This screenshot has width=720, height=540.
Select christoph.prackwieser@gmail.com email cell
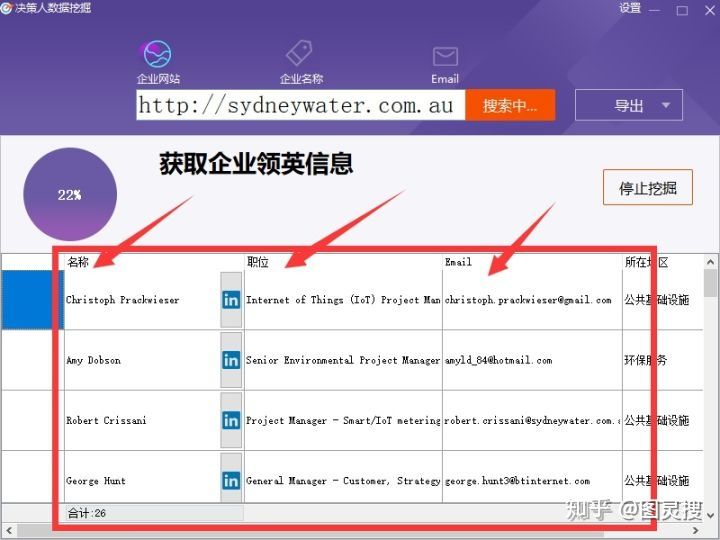[530, 300]
